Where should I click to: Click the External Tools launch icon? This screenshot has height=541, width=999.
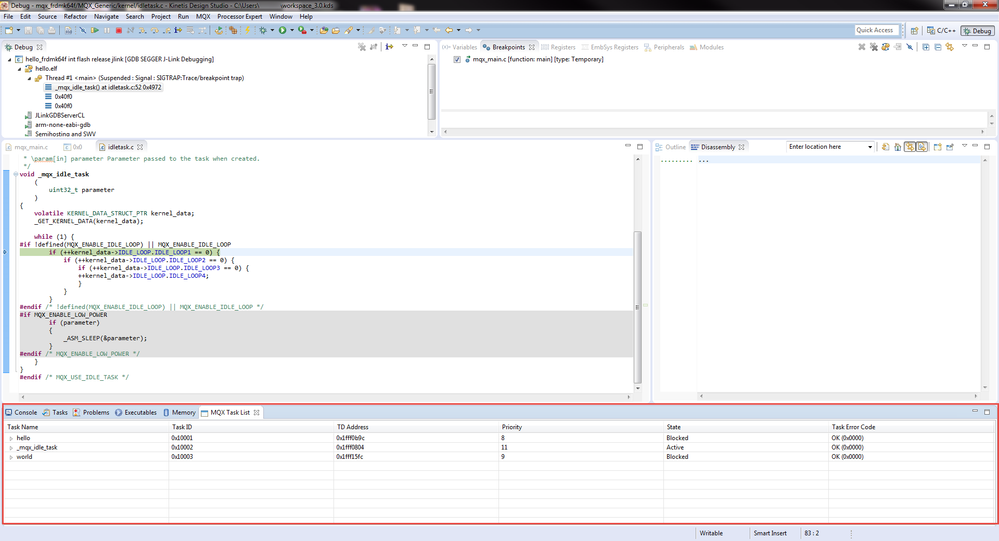(301, 30)
